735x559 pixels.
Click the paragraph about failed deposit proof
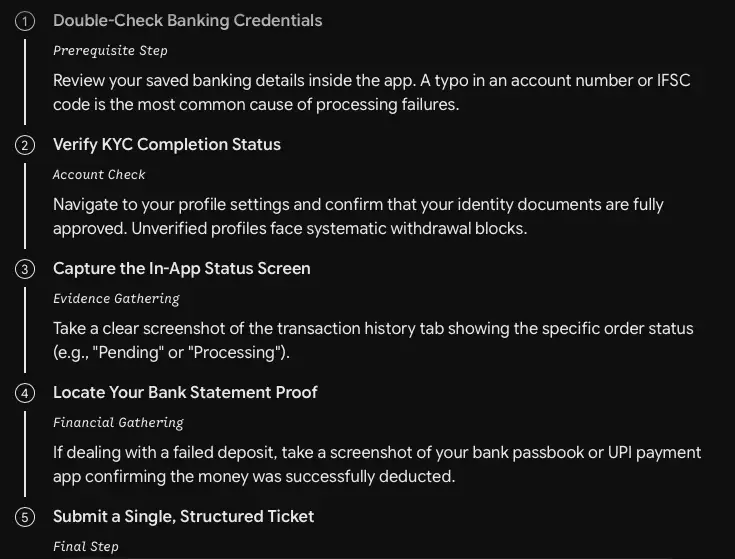pos(377,464)
